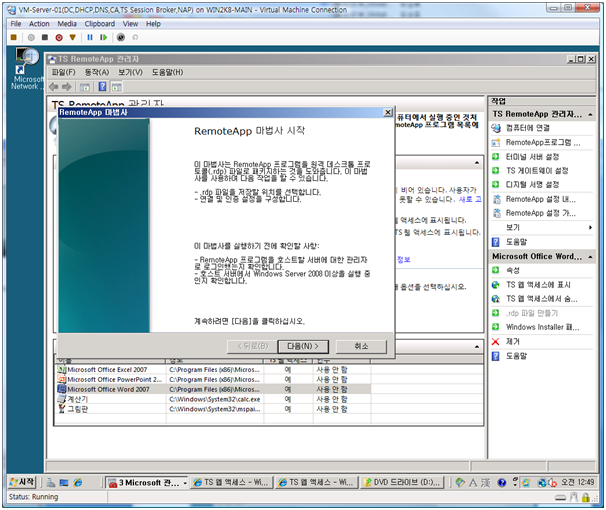
Task: Open the Clipboard menu
Action: 100,24
